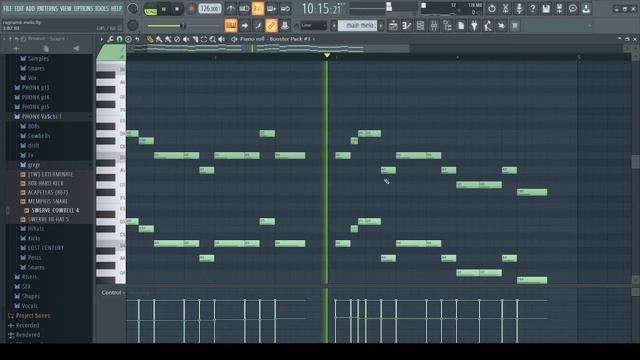
Task: Click the main pitch knob
Action: [133, 26]
